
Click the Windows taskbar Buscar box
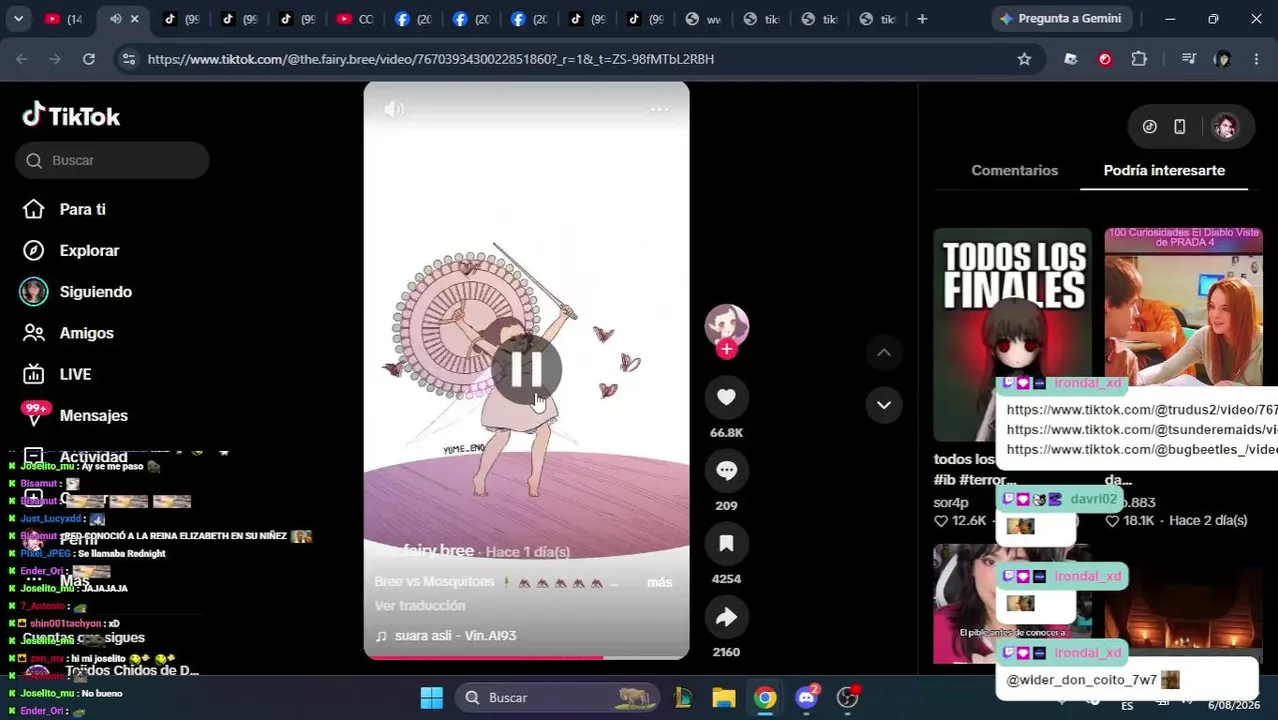[x=559, y=697]
